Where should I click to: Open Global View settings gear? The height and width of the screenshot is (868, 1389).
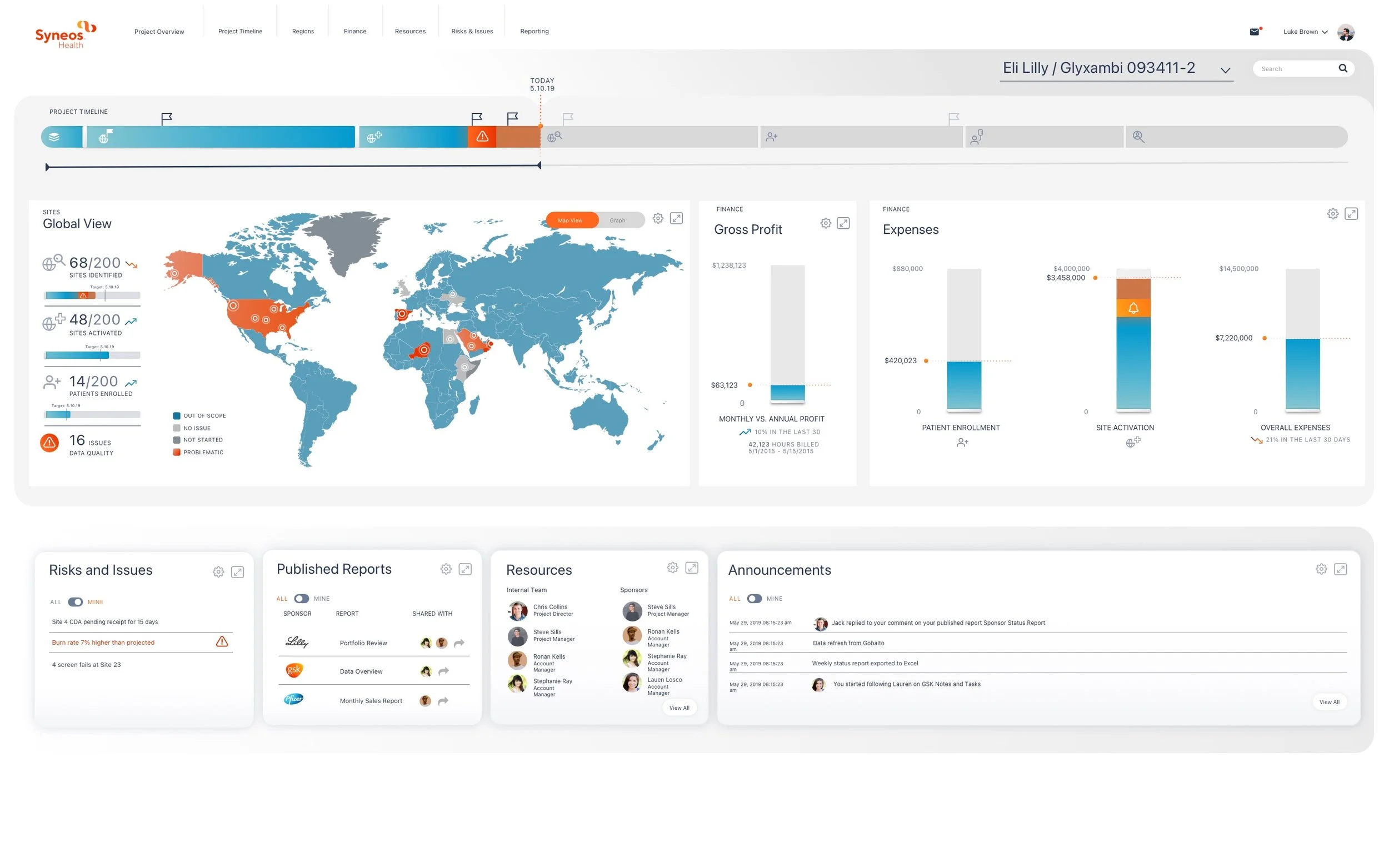point(658,218)
